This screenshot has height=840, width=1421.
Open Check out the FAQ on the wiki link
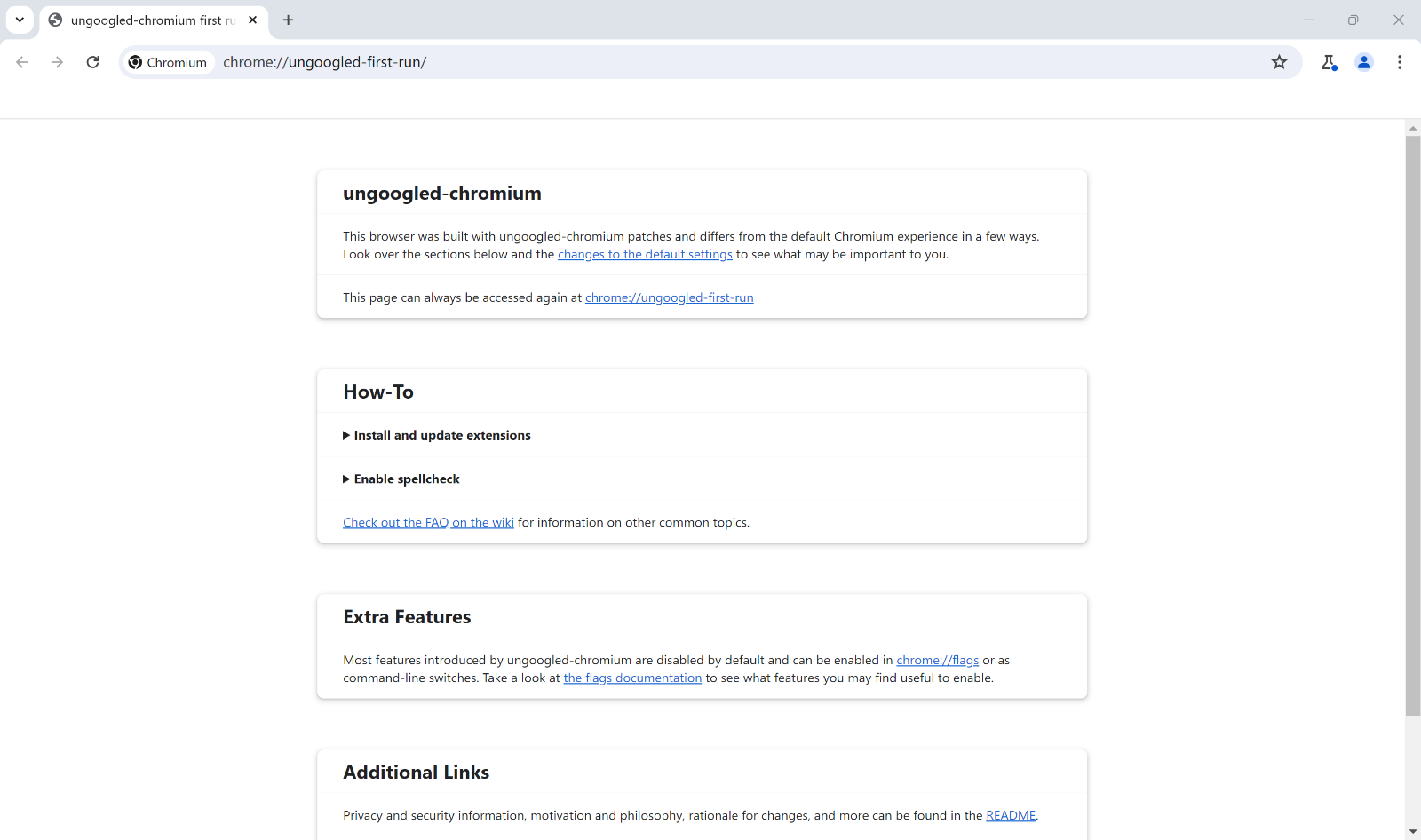coord(428,522)
